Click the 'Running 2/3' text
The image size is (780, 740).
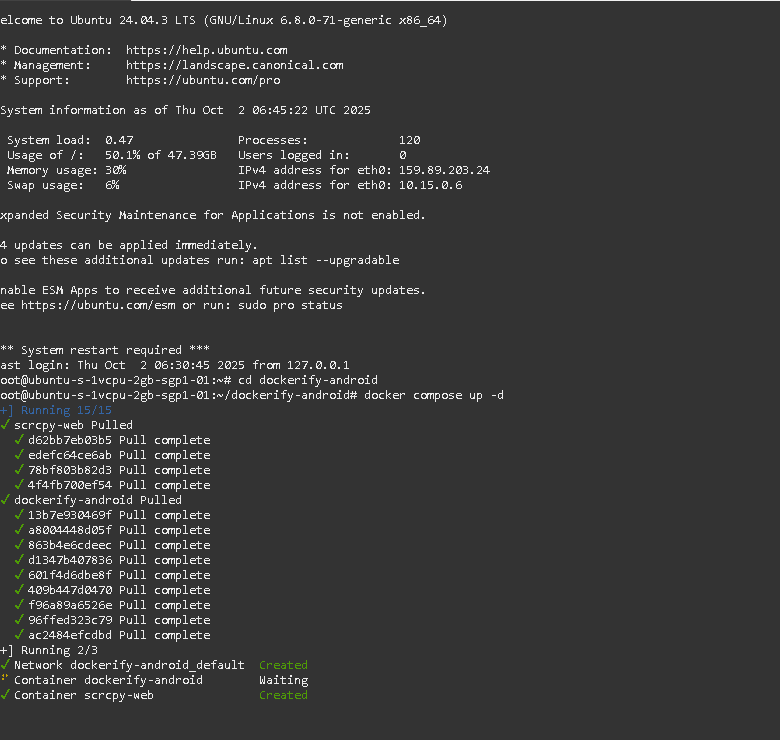[59, 650]
